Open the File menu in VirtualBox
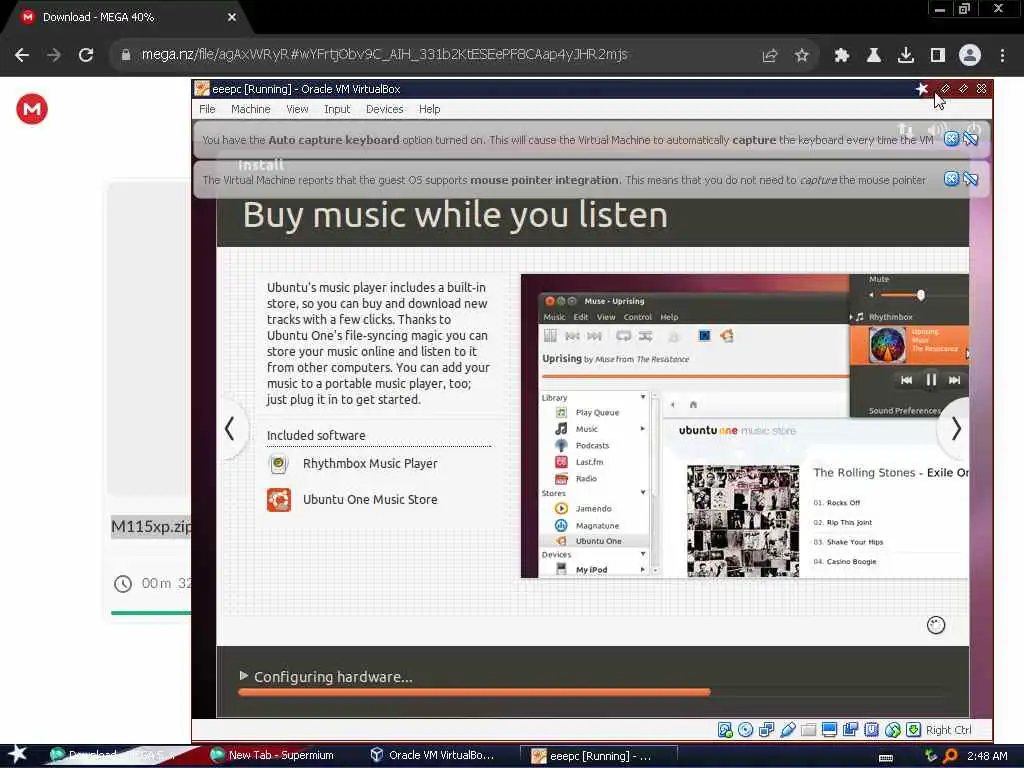The width and height of the screenshot is (1024, 768). click(x=207, y=109)
